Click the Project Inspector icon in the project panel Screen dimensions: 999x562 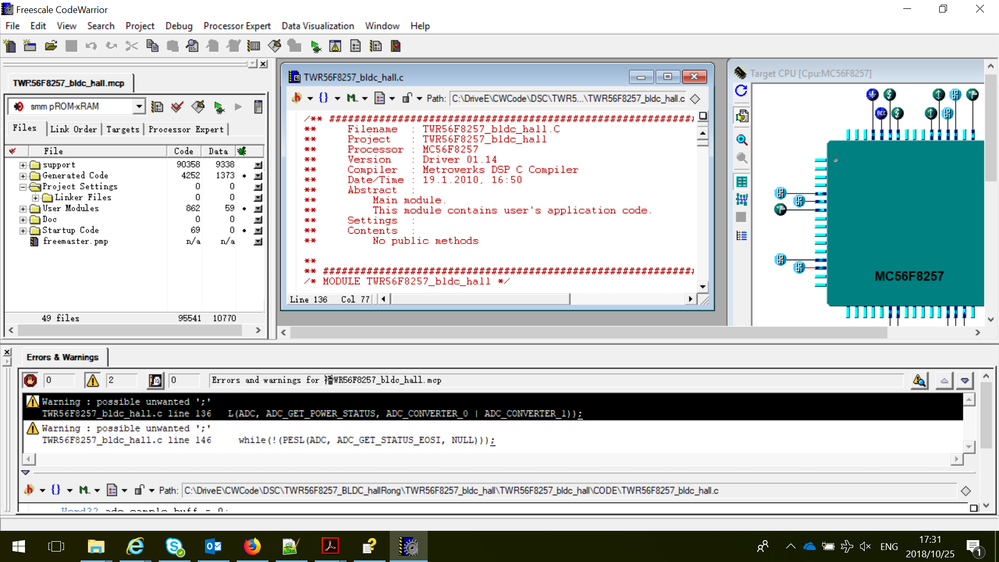(x=258, y=107)
